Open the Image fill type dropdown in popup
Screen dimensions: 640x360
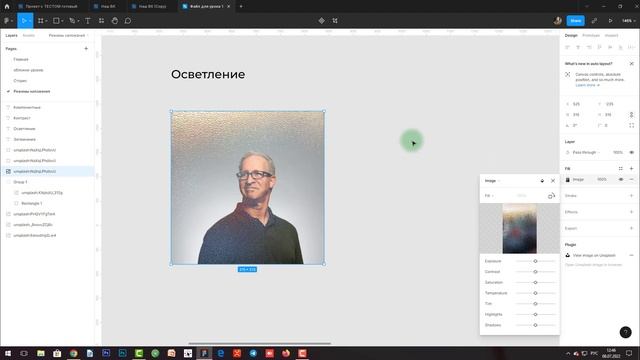pyautogui.click(x=492, y=181)
